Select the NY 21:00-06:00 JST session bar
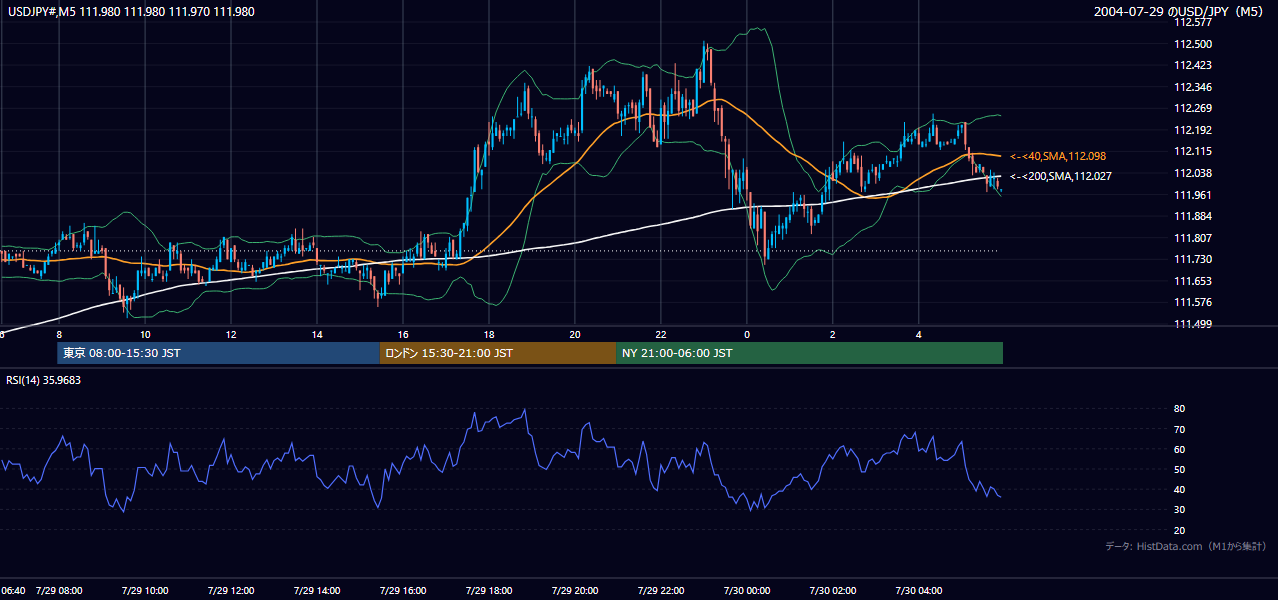Image resolution: width=1278 pixels, height=600 pixels. pos(809,353)
